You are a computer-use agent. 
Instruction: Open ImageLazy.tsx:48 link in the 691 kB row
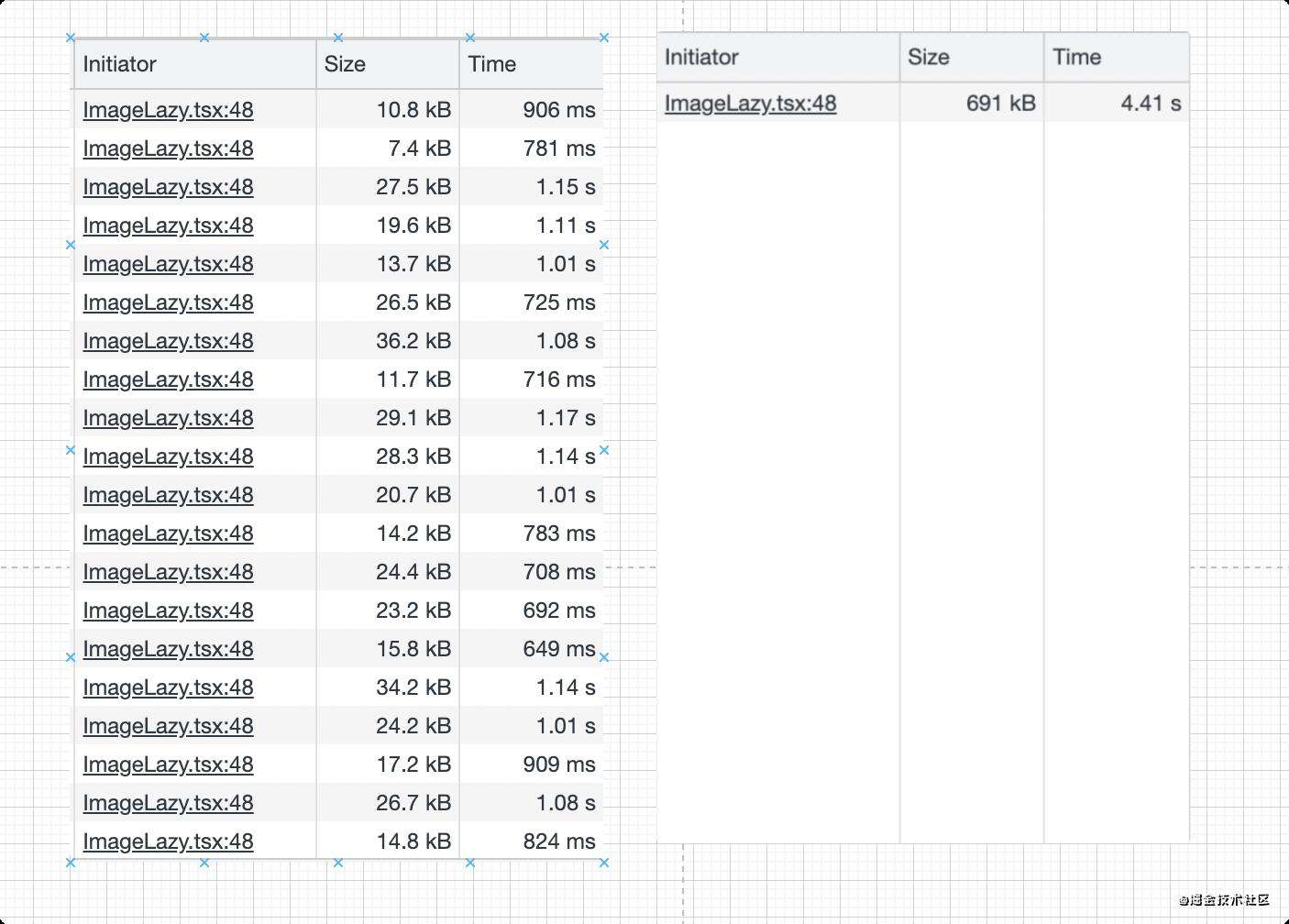(x=750, y=104)
